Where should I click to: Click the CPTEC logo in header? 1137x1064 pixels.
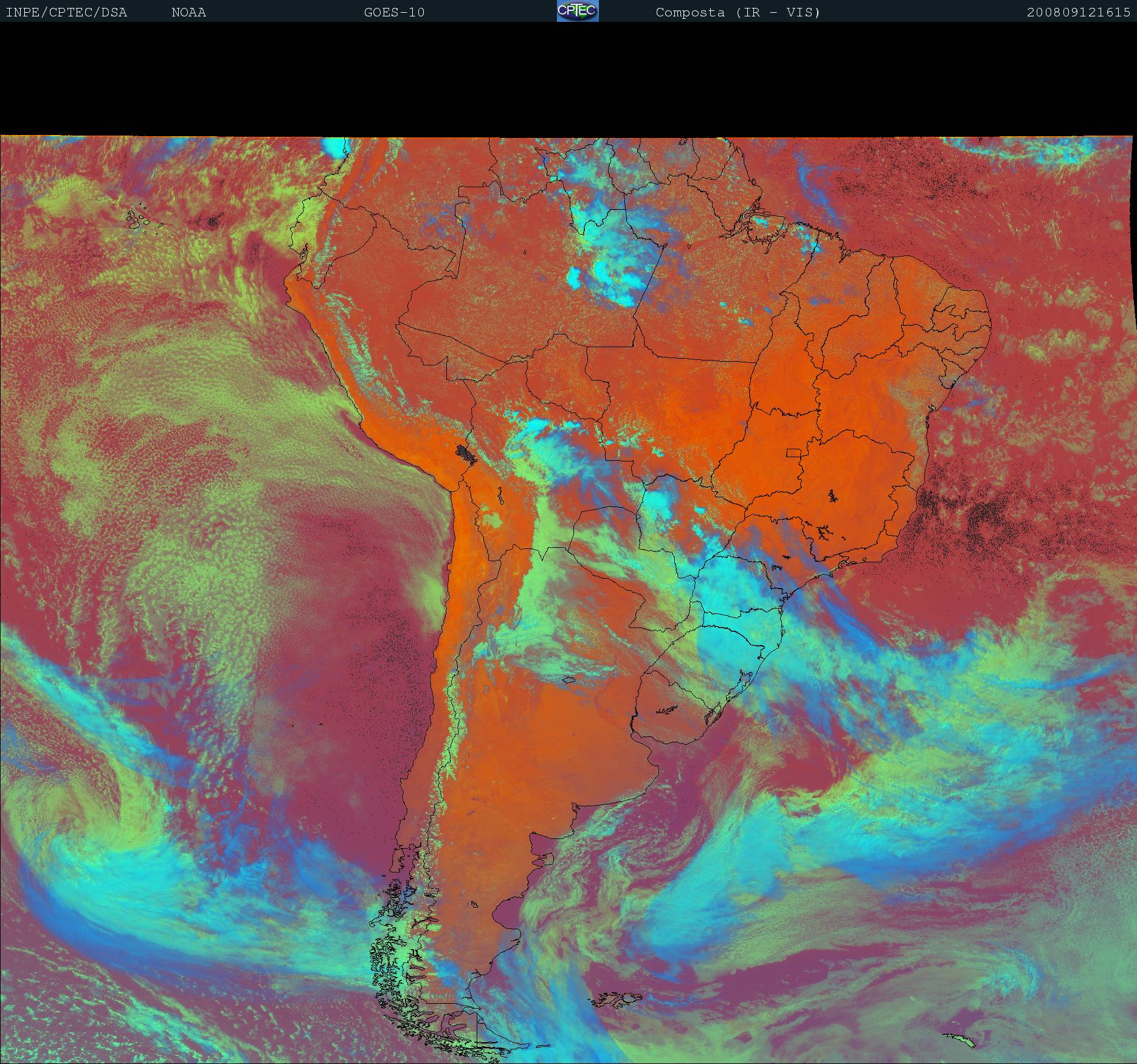tap(577, 11)
